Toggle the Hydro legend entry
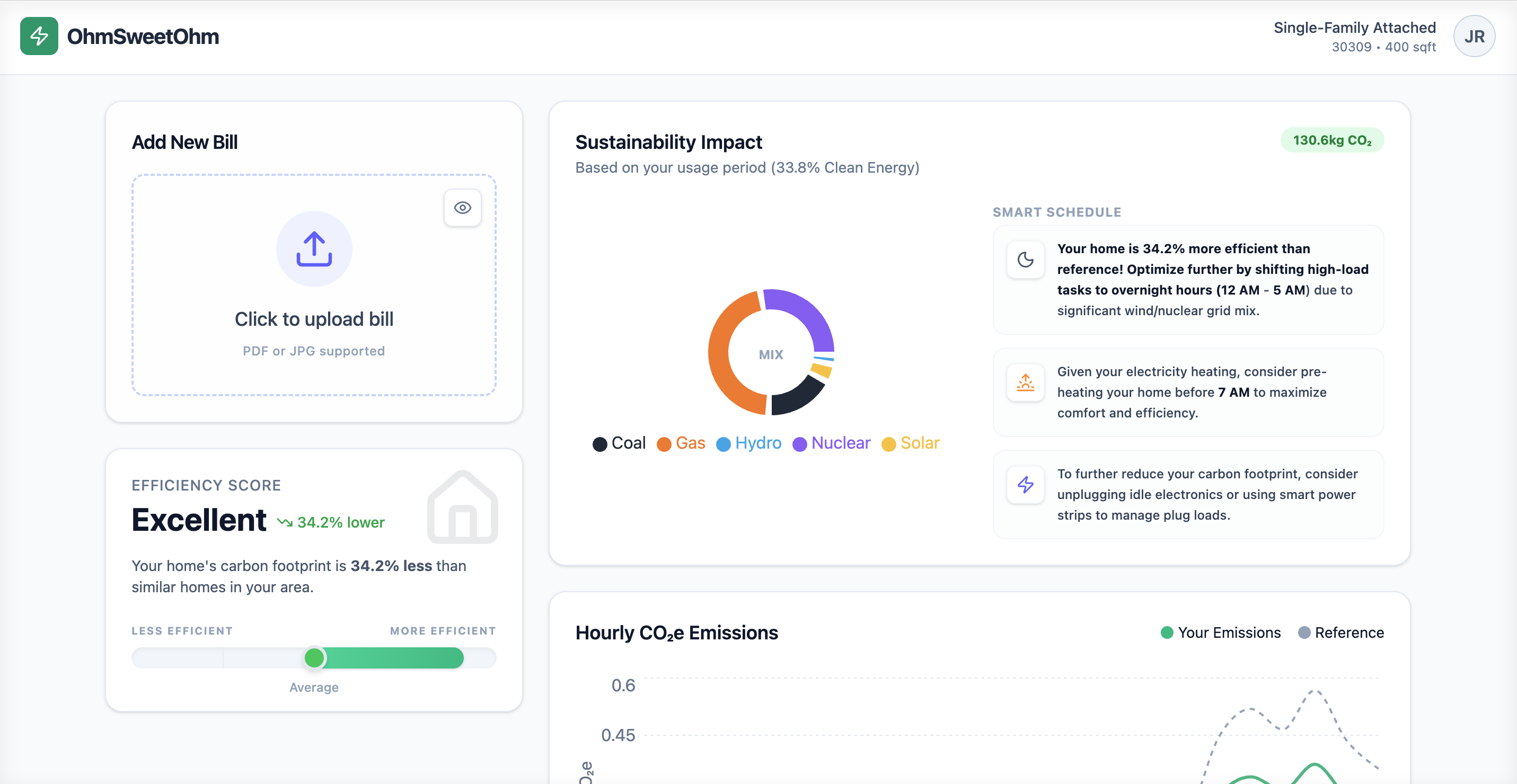 (x=748, y=443)
